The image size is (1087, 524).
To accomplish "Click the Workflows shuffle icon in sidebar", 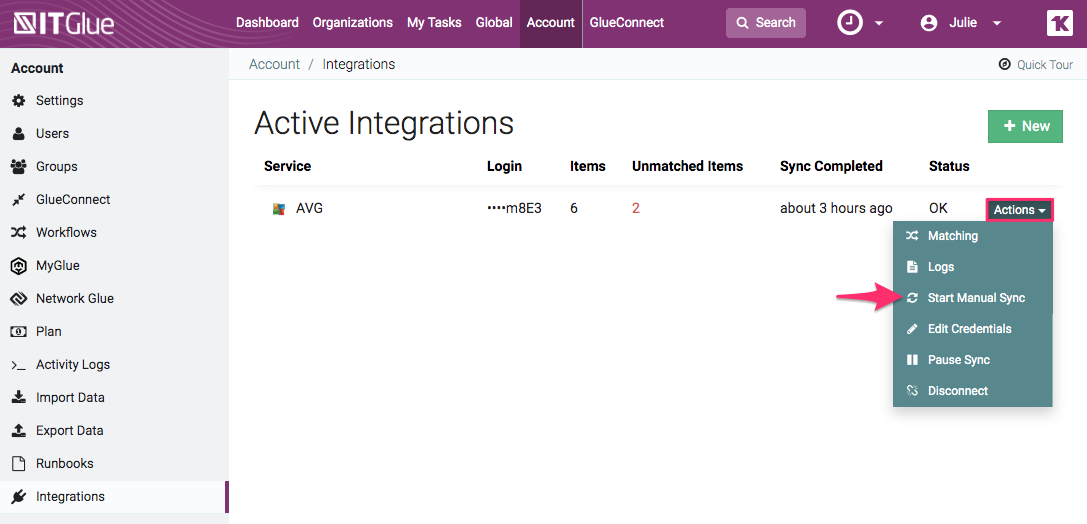I will tap(19, 233).
